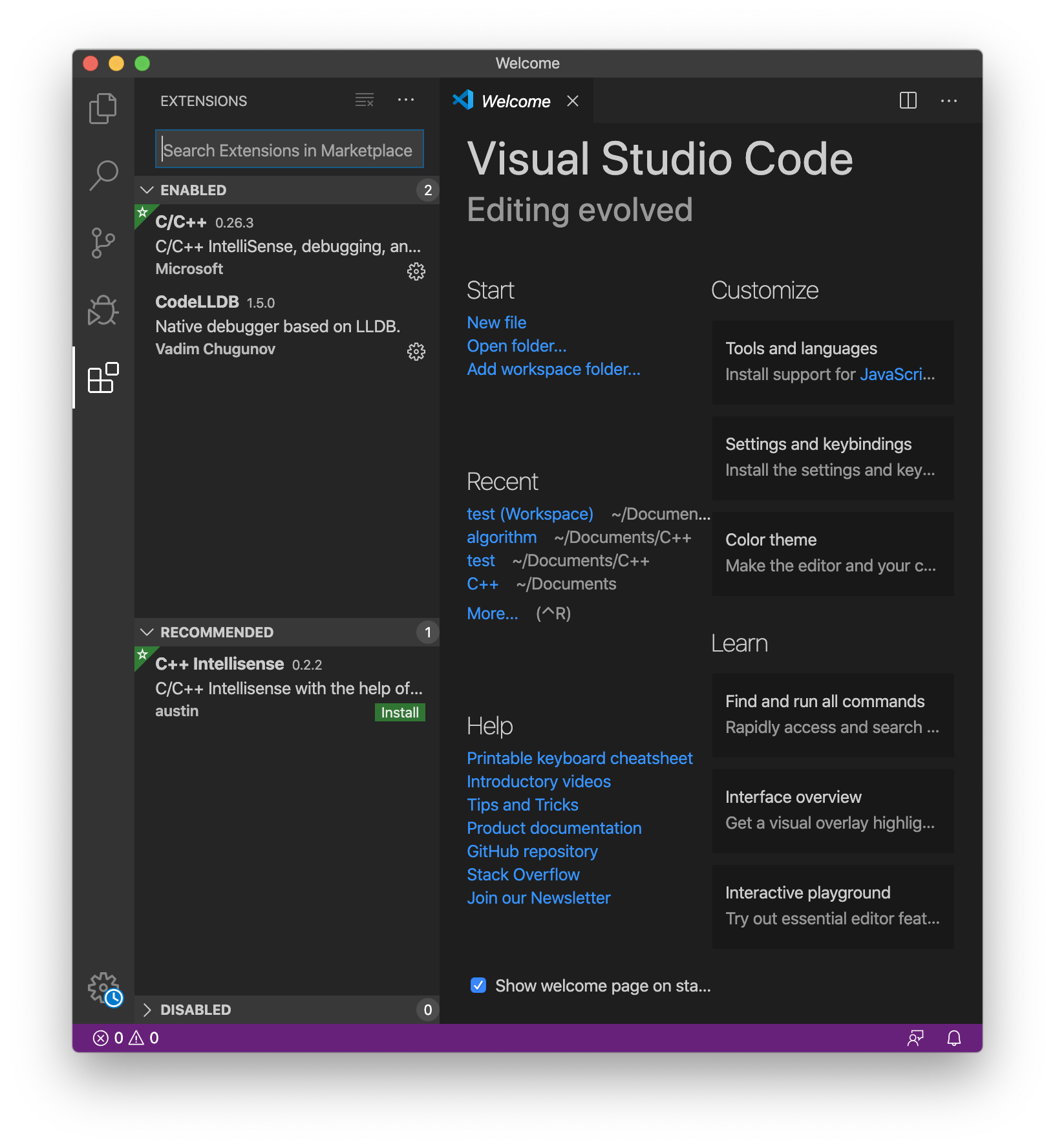This screenshot has height=1148, width=1055.
Task: Select the Extensions view icon
Action: (x=103, y=377)
